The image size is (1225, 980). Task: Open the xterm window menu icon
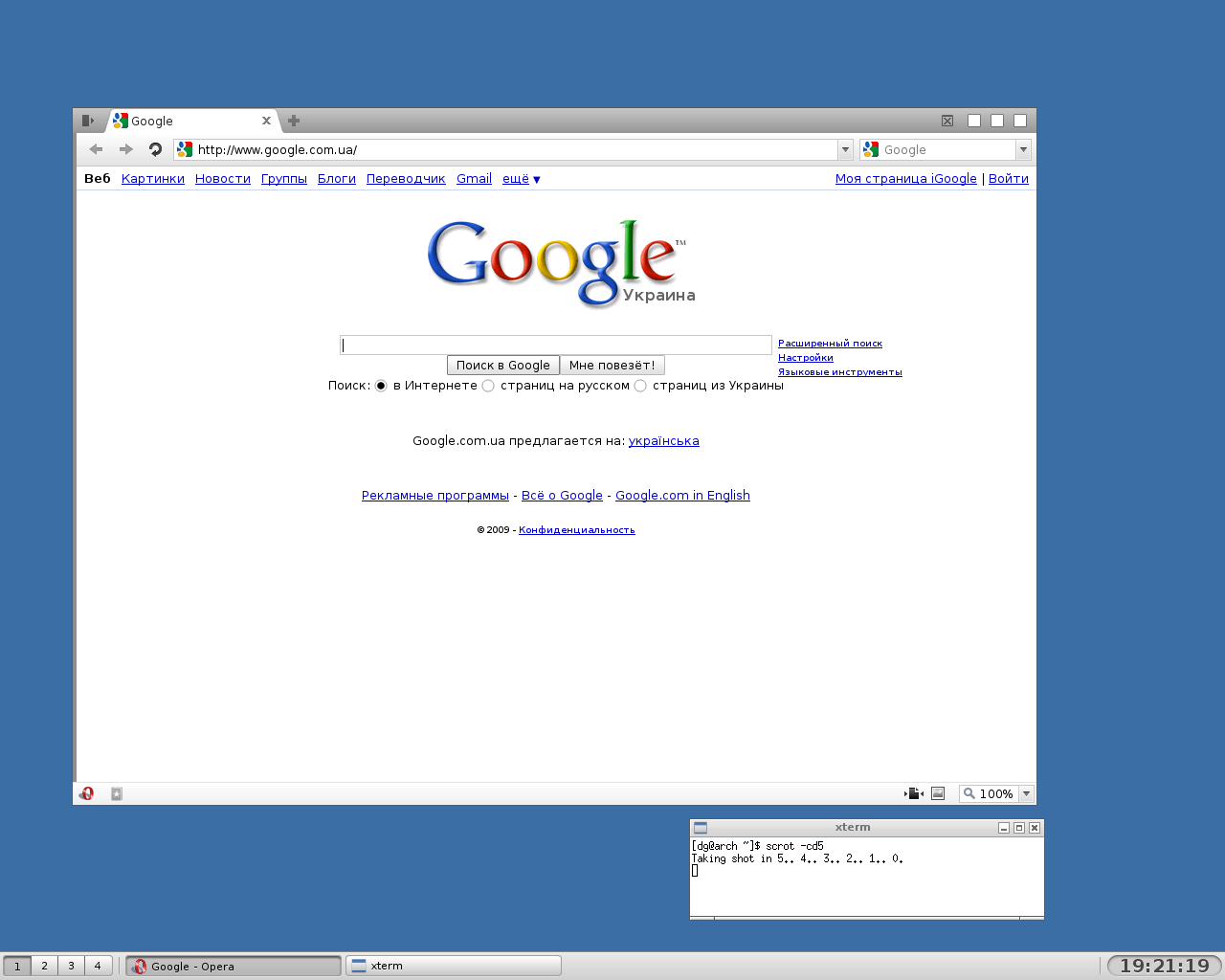(x=701, y=828)
